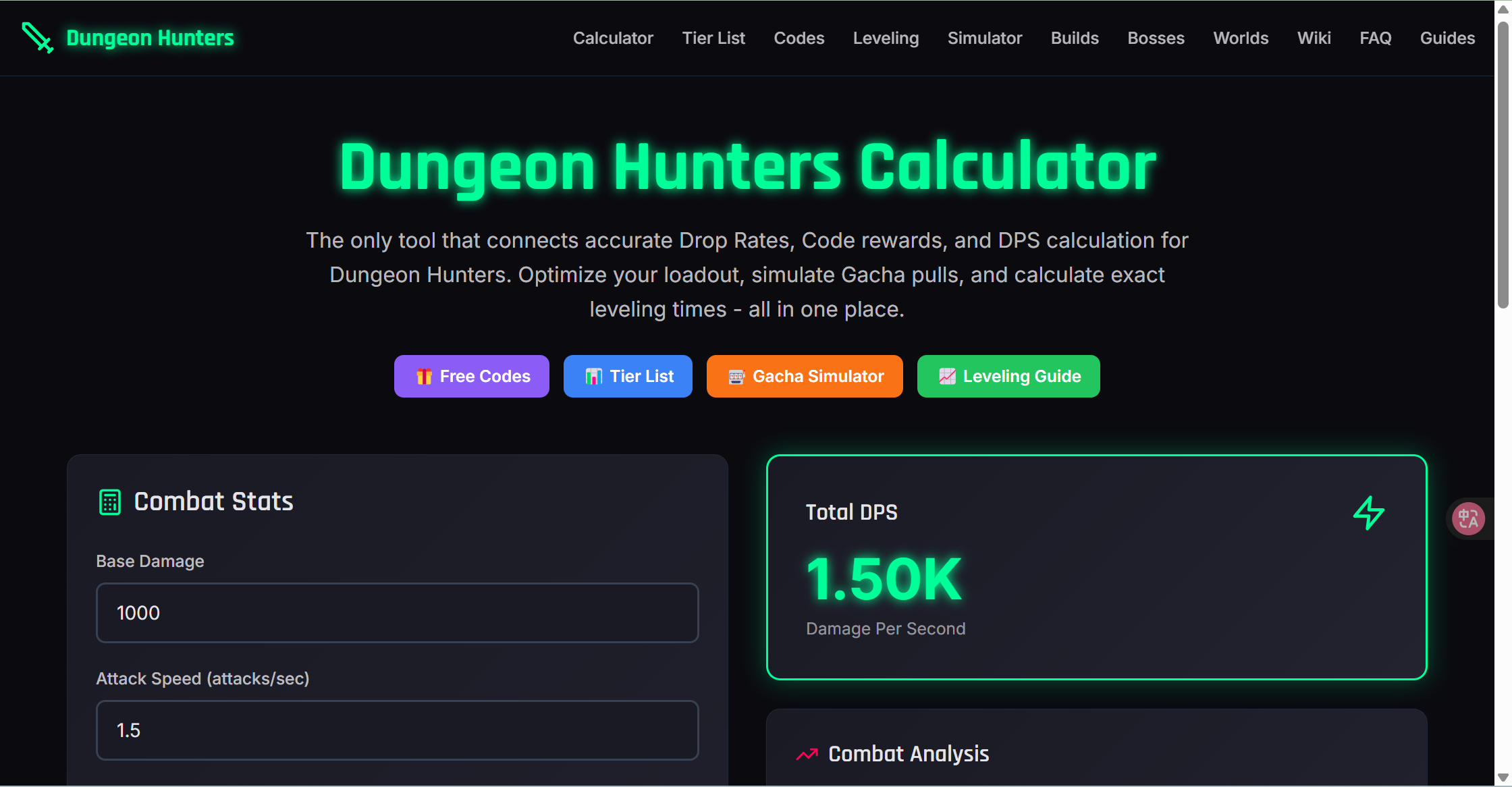
Task: Open the Calculator navigation item
Action: click(x=612, y=38)
